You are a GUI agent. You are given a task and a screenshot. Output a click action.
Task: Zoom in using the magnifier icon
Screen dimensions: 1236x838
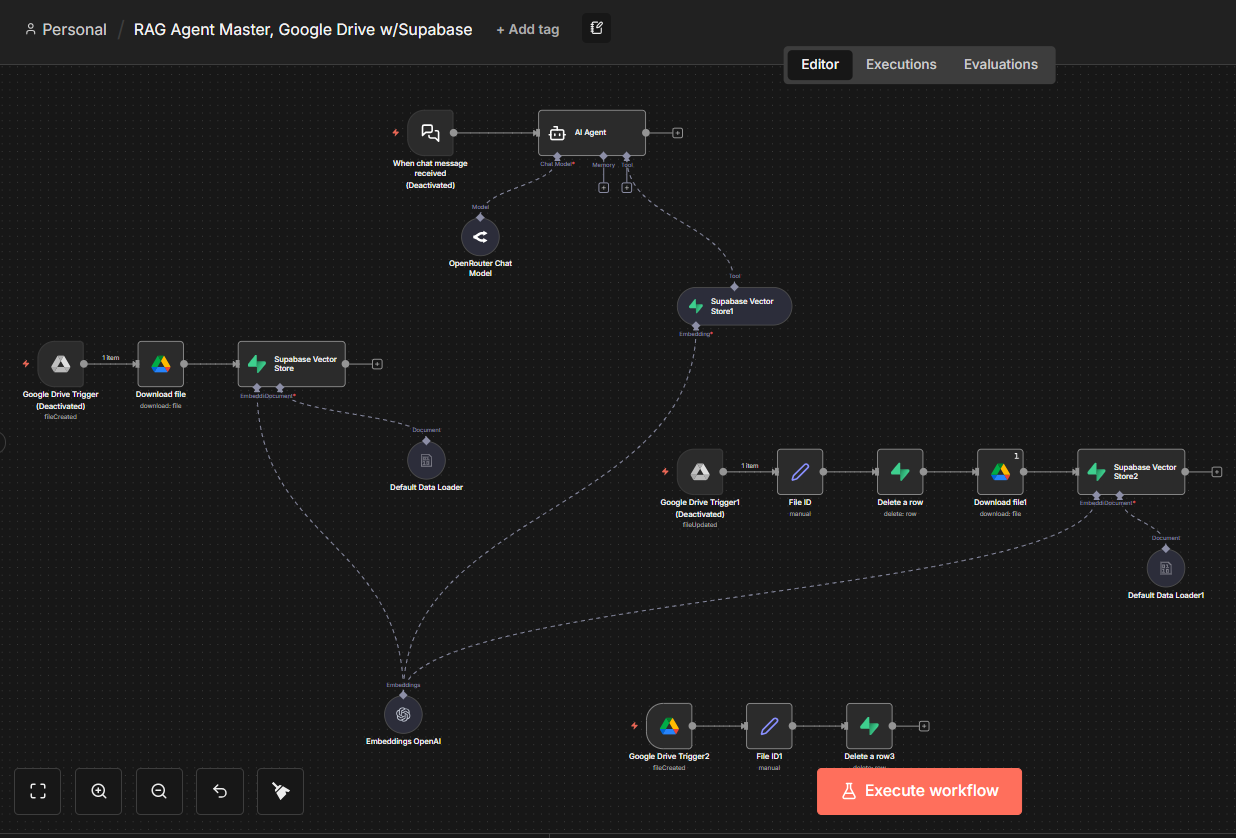pyautogui.click(x=98, y=791)
